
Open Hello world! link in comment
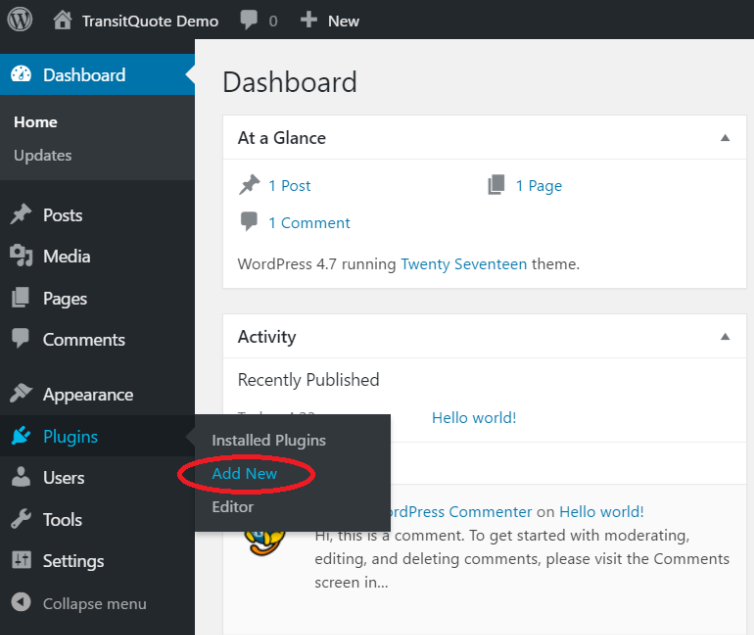[601, 511]
